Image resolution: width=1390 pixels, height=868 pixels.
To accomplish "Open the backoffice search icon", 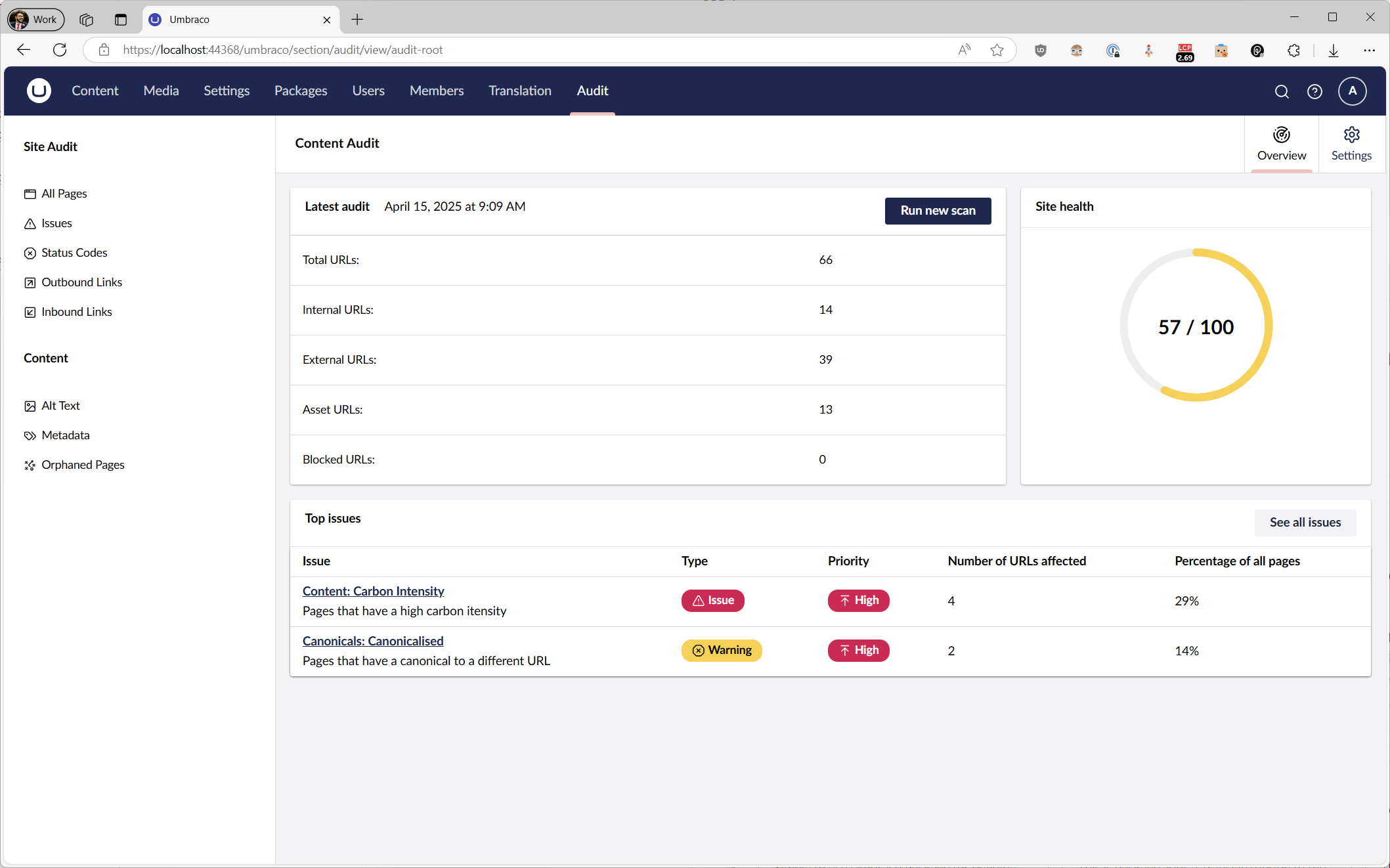I will tap(1281, 91).
